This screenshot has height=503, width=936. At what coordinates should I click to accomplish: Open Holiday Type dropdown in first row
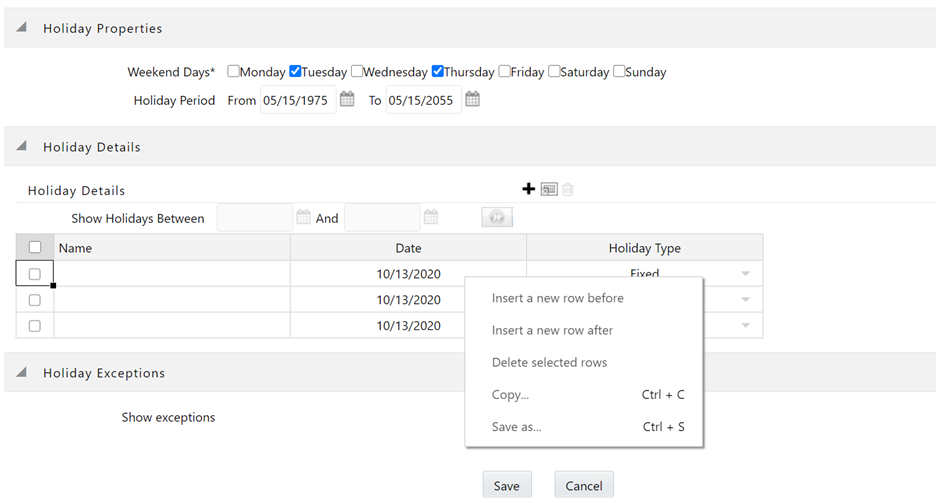pyautogui.click(x=745, y=274)
